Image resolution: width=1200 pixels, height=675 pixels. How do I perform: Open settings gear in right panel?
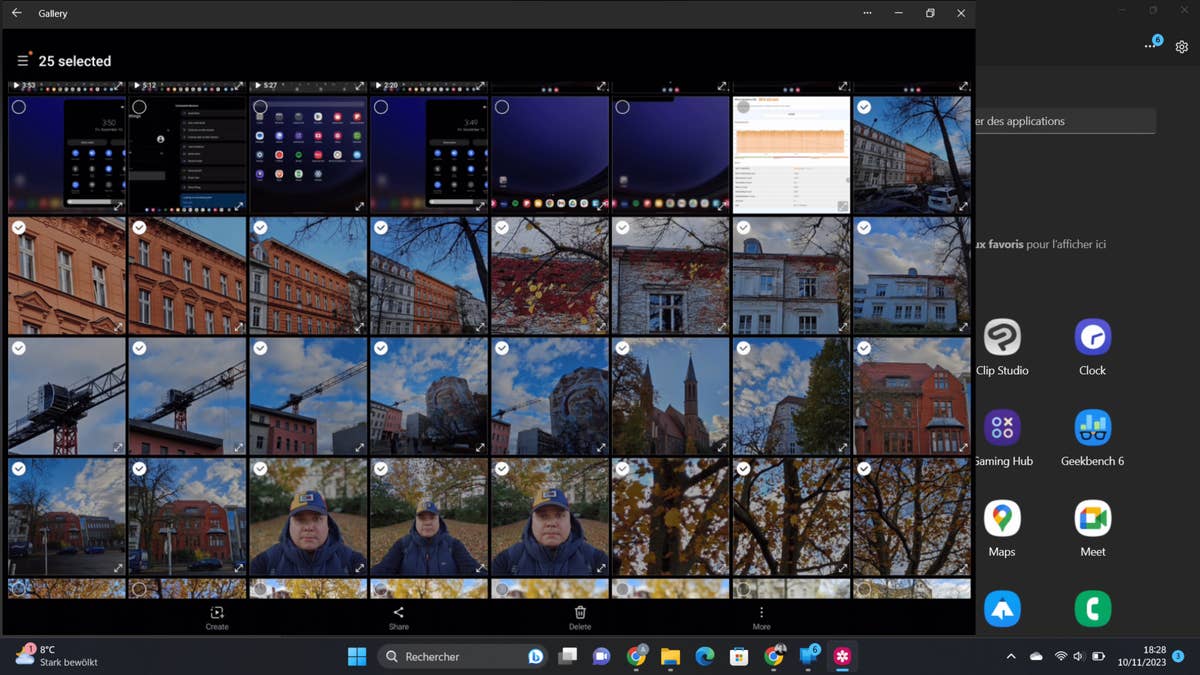1182,46
